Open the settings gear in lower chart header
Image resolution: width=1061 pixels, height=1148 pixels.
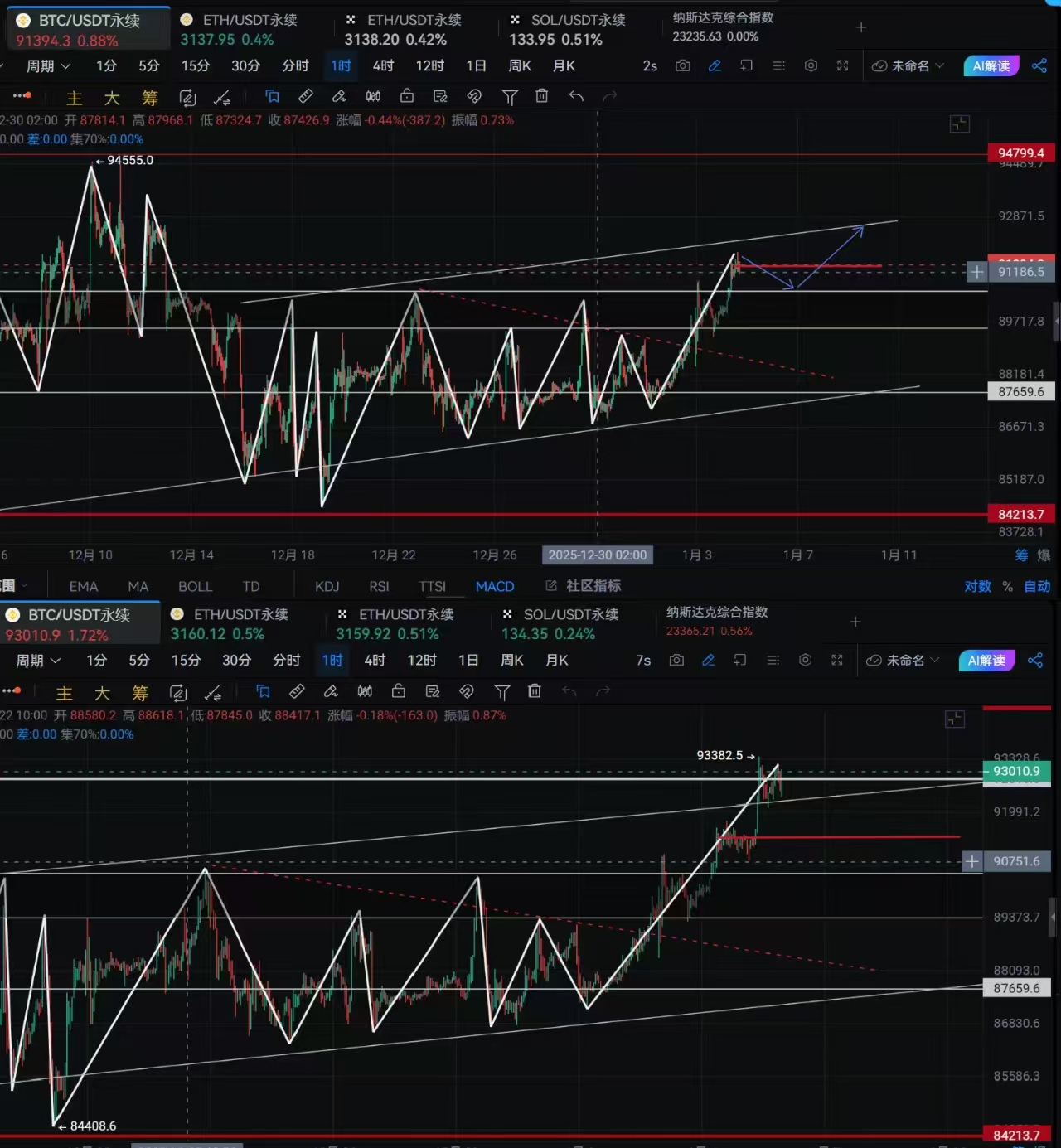tap(805, 660)
